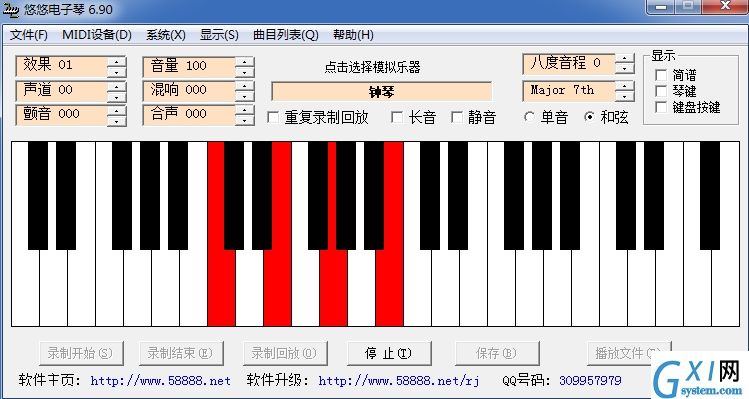The width and height of the screenshot is (749, 399).
Task: Click the 录制回放(O) button
Action: [x=285, y=354]
